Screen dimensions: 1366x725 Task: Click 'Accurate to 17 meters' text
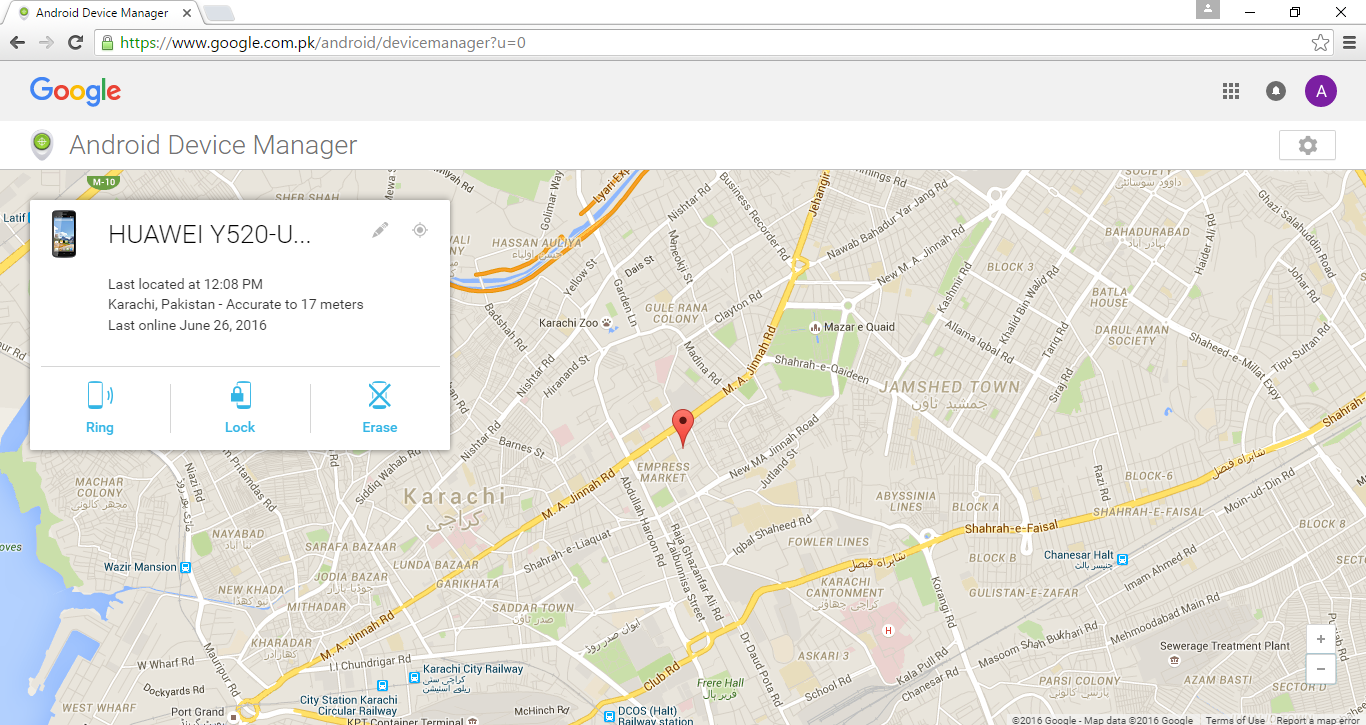tap(295, 304)
